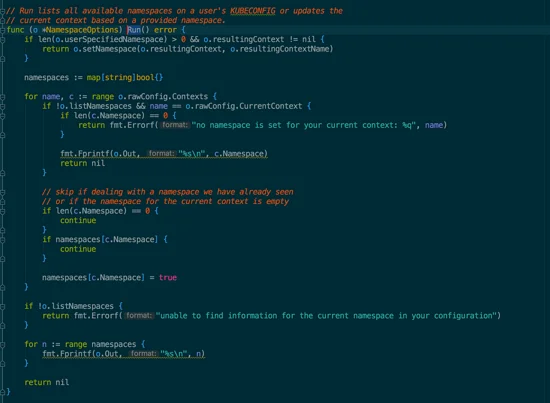Collapse the 'for name, c := range' loop fold marker
550x403 pixels.
2,96
